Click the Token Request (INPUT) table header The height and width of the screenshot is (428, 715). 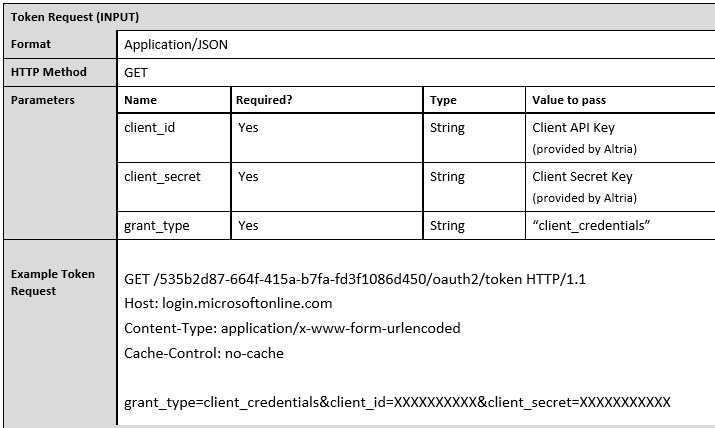pyautogui.click(x=75, y=17)
